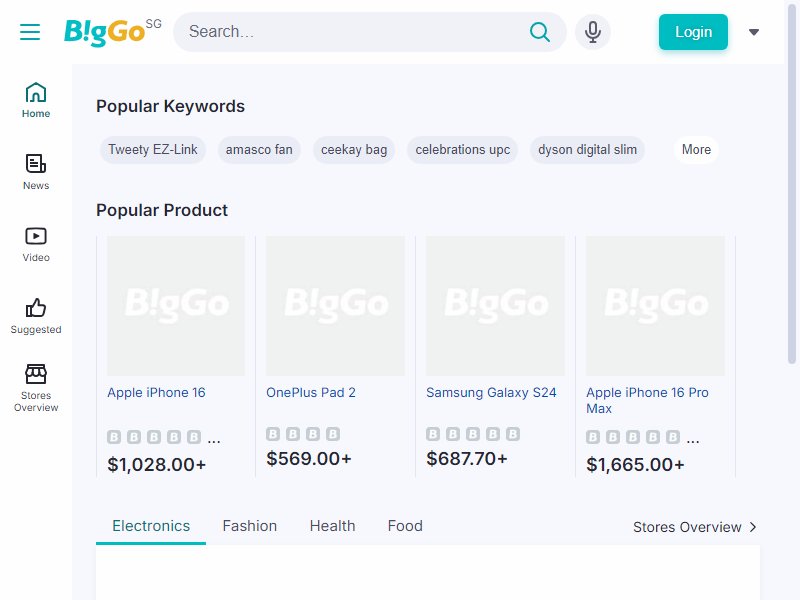Open the Samsung Galaxy S24 product image

[x=495, y=306]
